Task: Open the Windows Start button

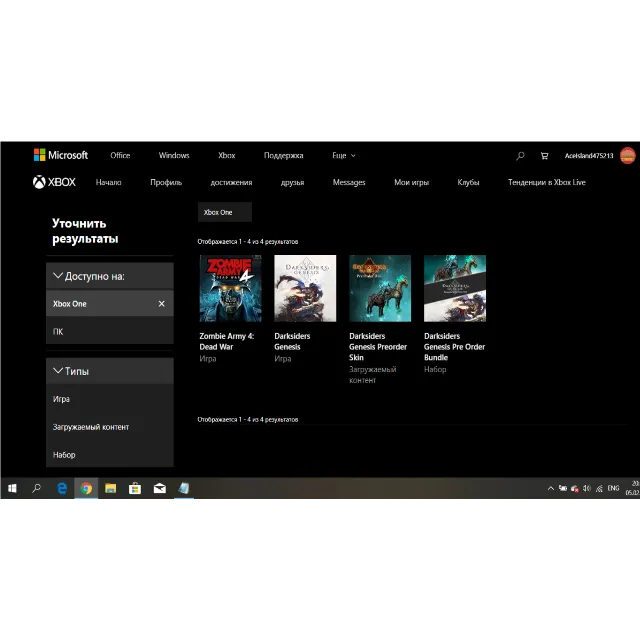Action: [x=12, y=488]
